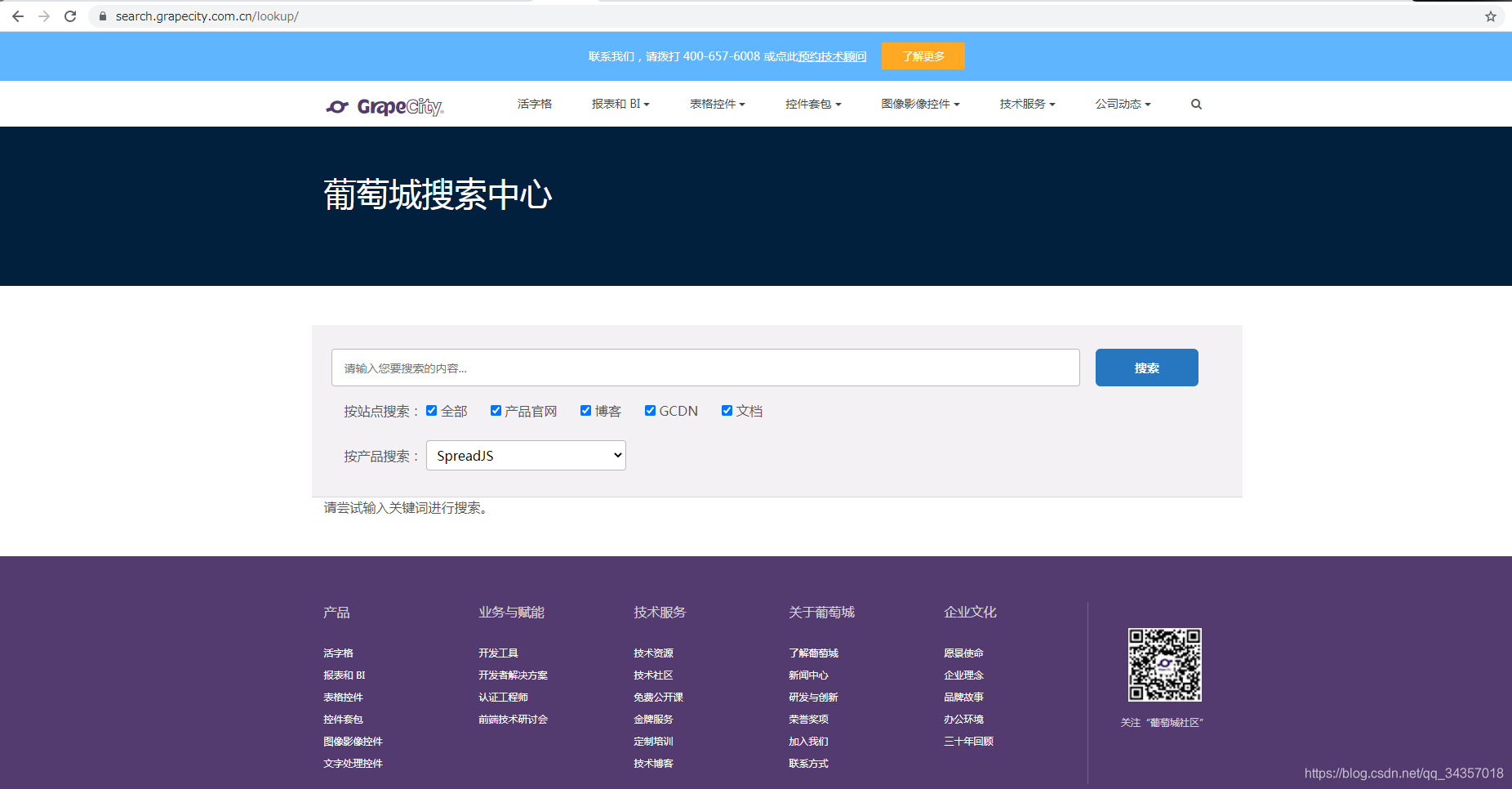Click the padlock icon in address bar
1512x789 pixels.
click(x=101, y=16)
